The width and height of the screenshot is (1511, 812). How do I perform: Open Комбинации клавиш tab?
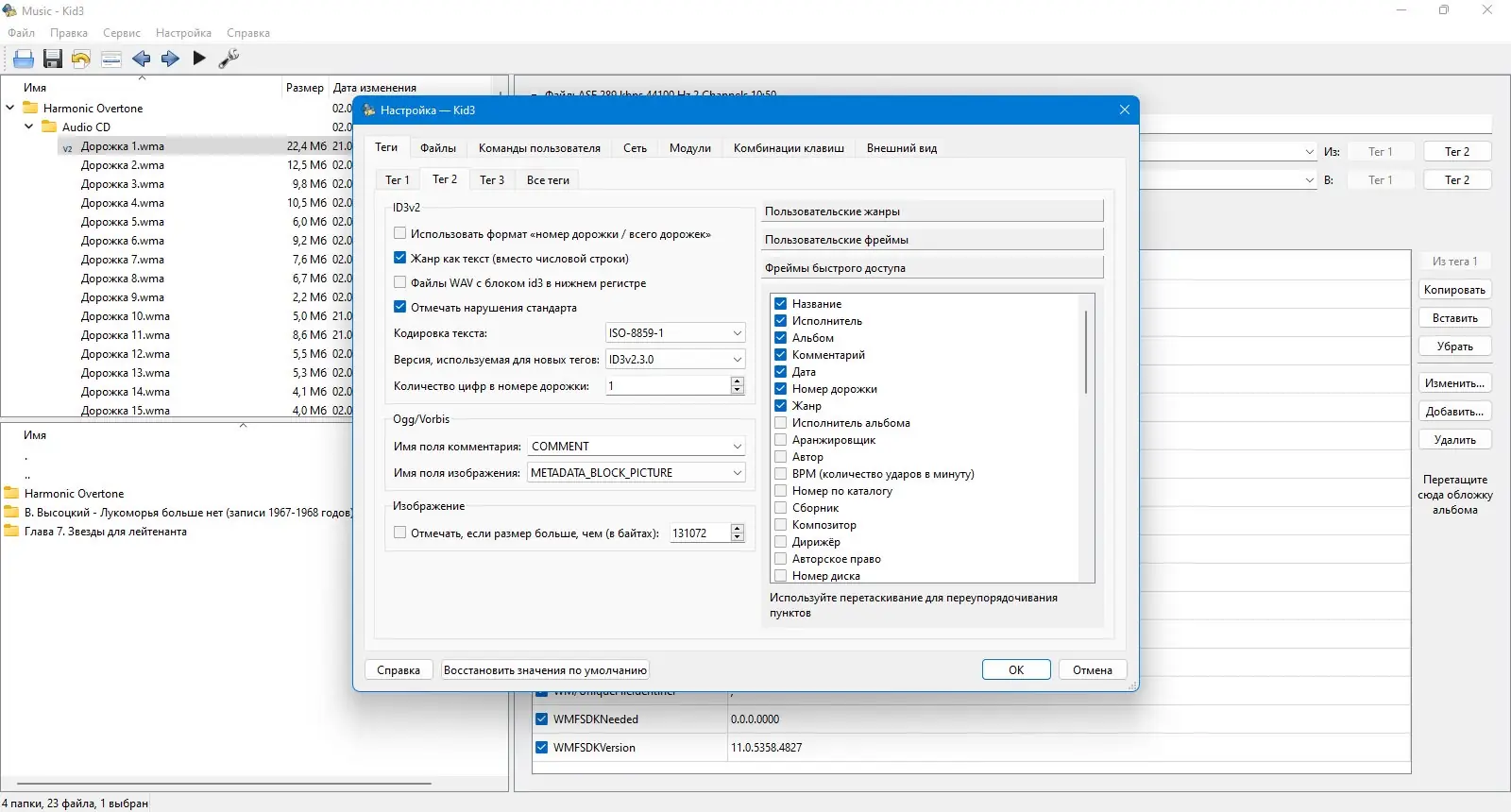[789, 148]
